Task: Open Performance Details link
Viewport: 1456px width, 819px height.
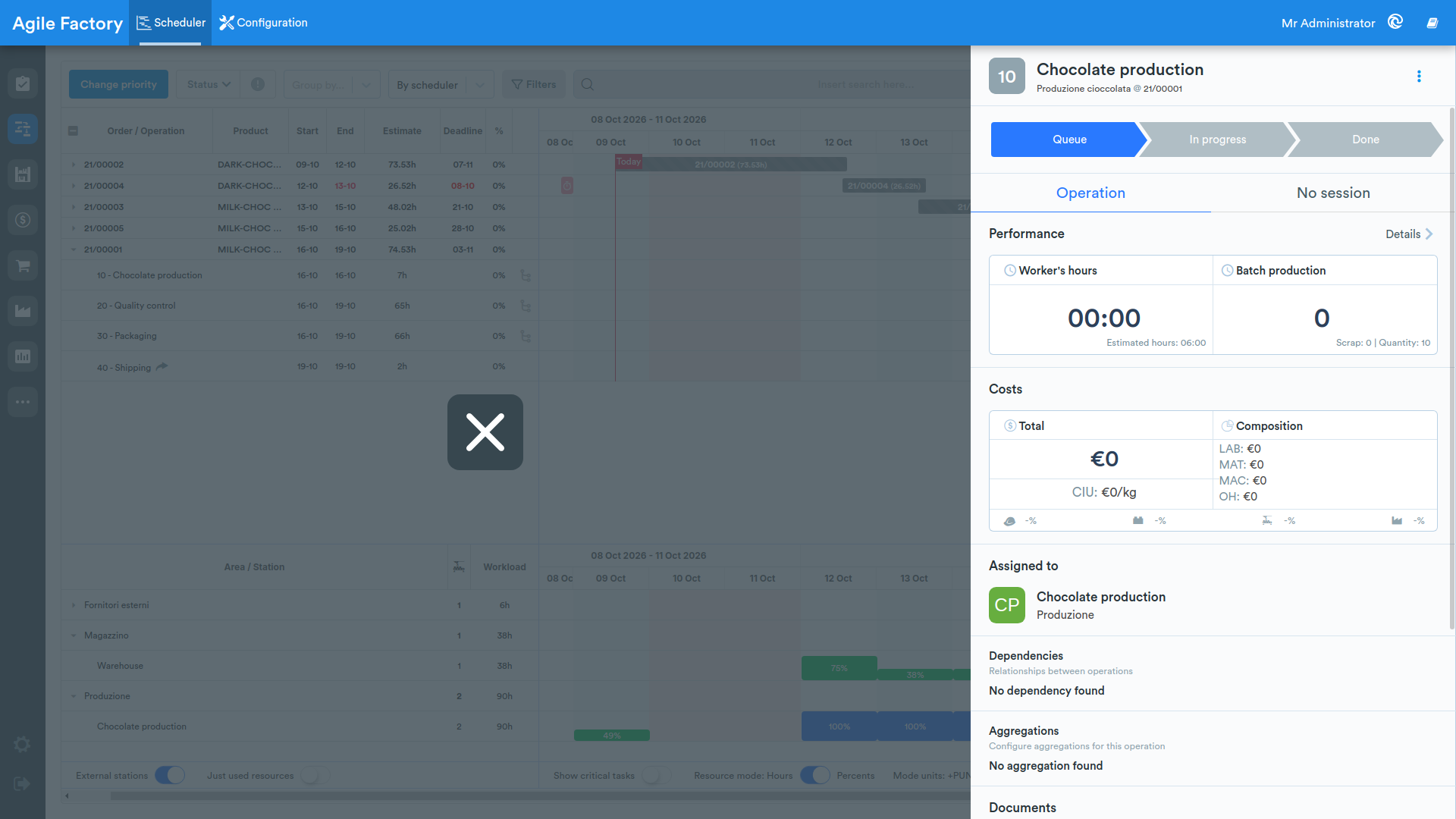Action: (1409, 234)
